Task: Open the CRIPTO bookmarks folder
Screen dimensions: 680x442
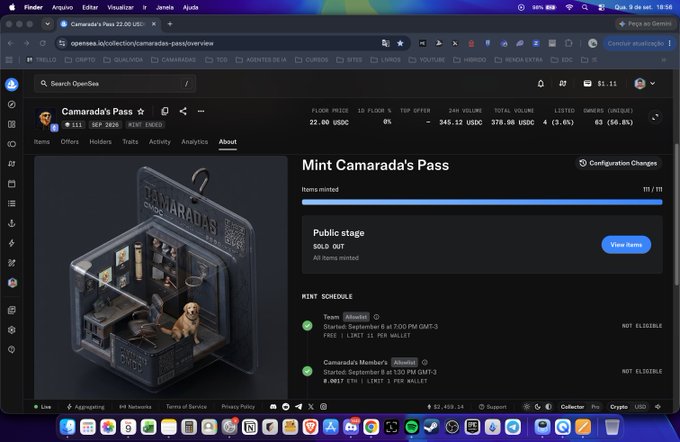Action: click(x=80, y=60)
